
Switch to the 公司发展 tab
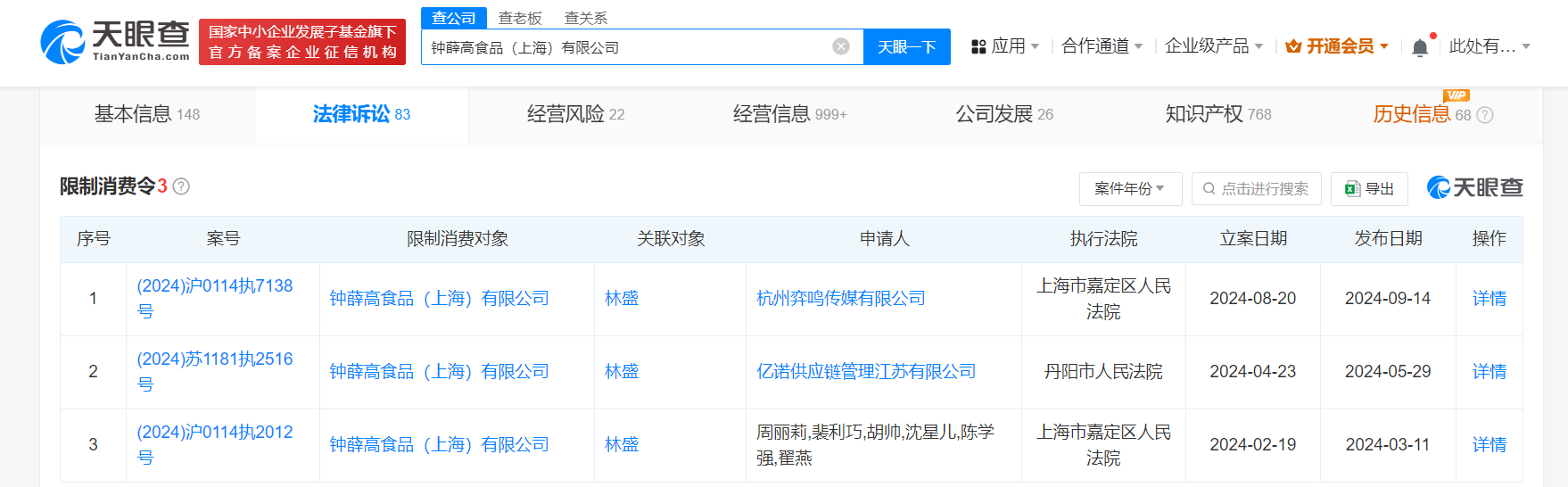pos(1004,114)
